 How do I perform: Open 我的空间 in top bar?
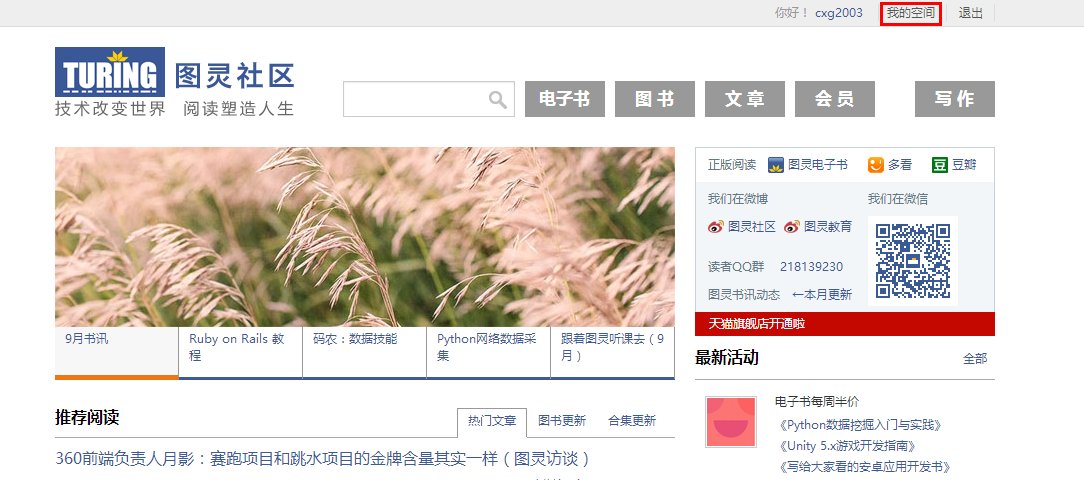click(911, 13)
